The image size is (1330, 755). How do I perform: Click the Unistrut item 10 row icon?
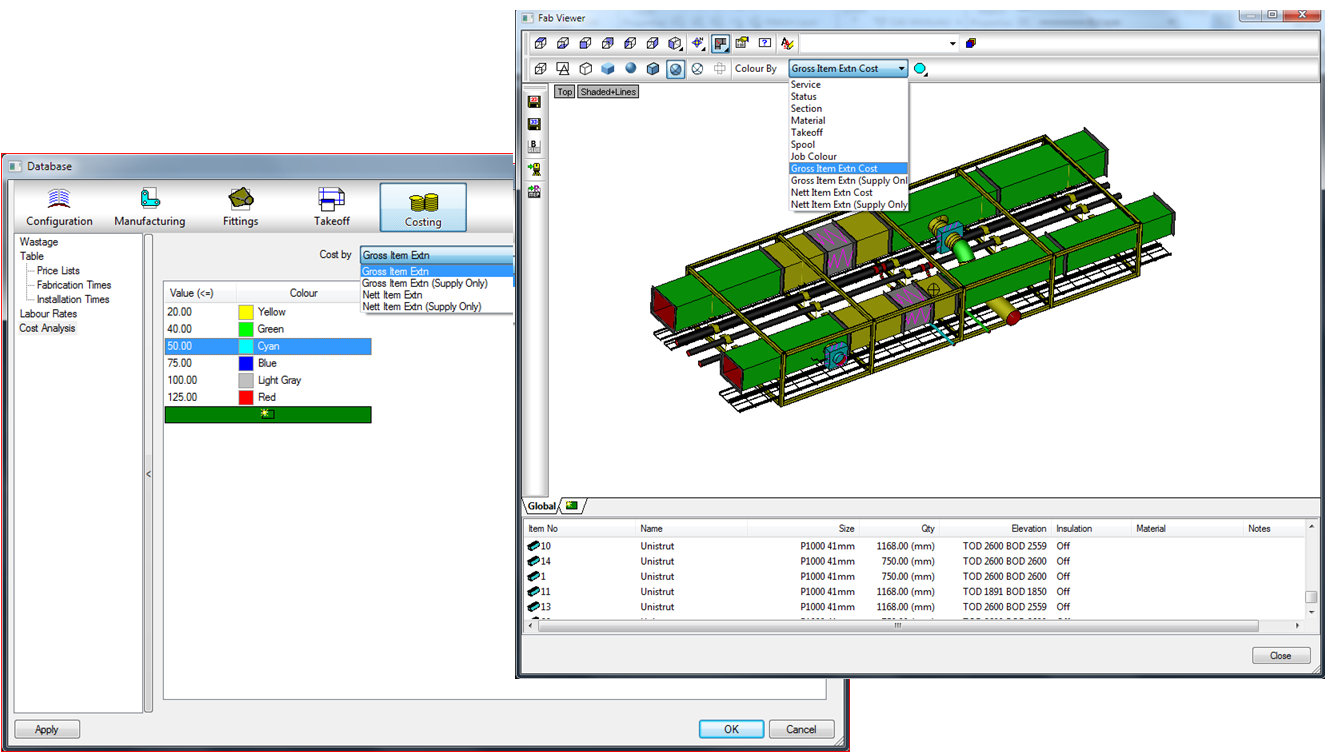click(534, 546)
